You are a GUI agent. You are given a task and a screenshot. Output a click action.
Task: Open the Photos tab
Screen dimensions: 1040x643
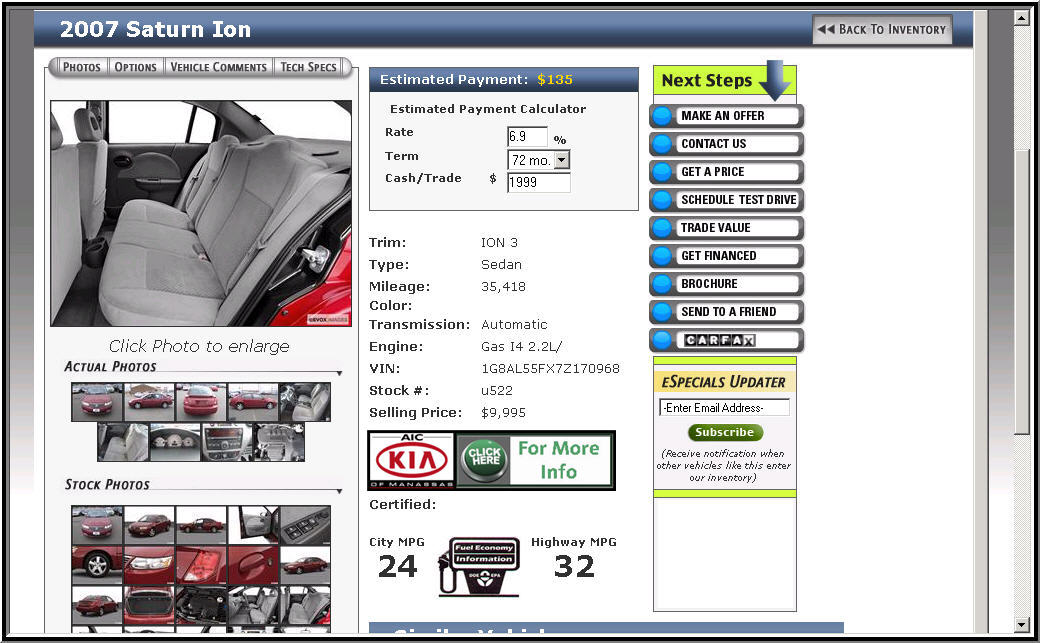coord(82,67)
